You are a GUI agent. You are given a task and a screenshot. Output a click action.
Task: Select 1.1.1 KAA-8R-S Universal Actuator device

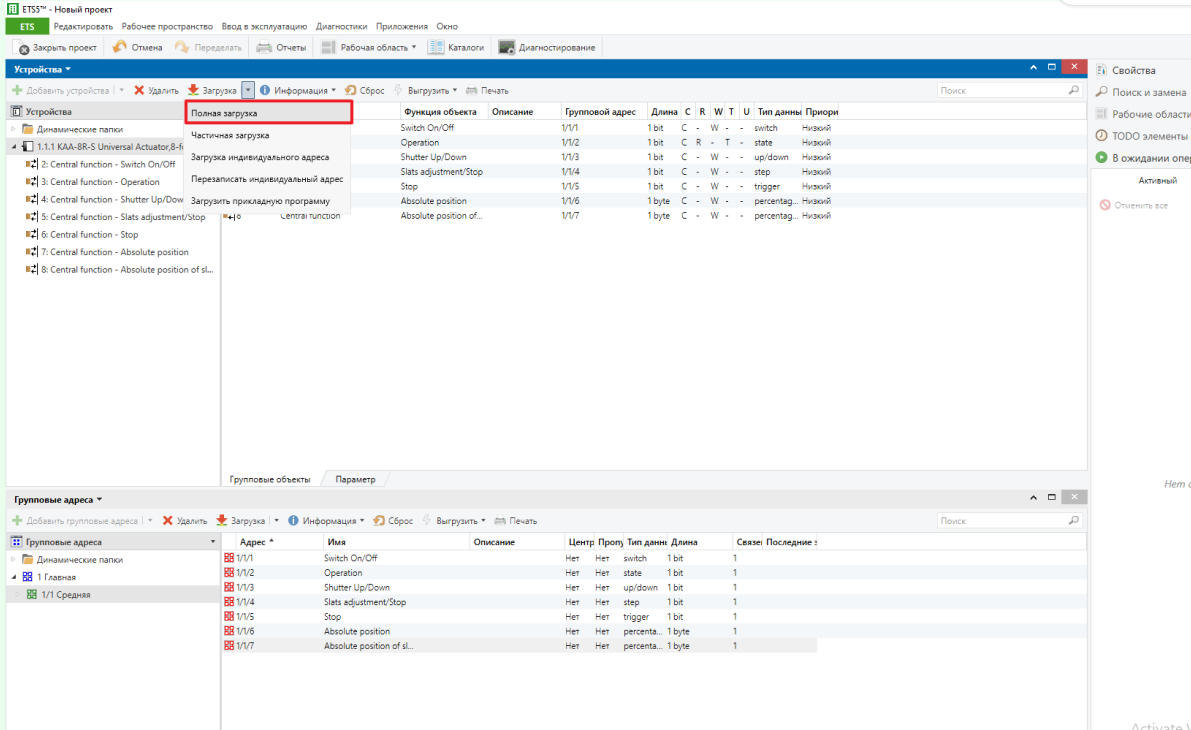click(103, 147)
